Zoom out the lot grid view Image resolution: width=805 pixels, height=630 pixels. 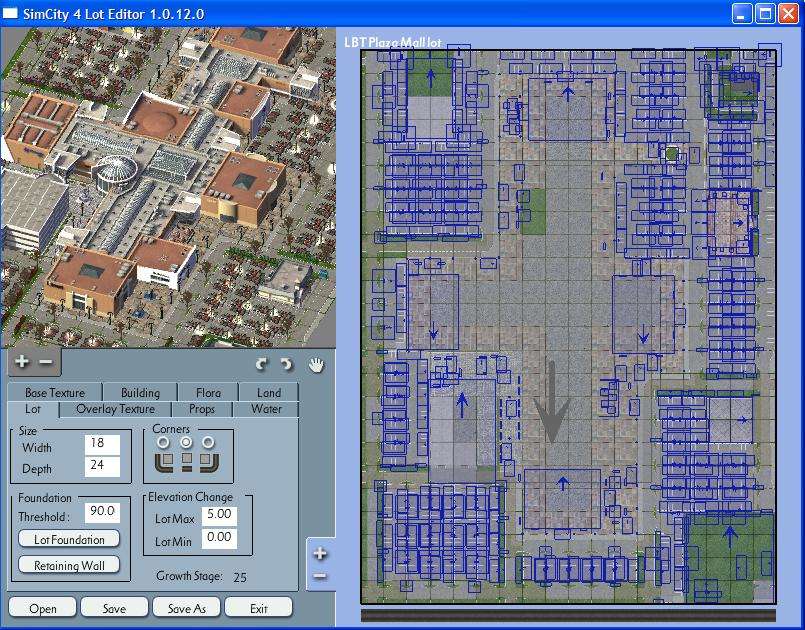pyautogui.click(x=319, y=576)
